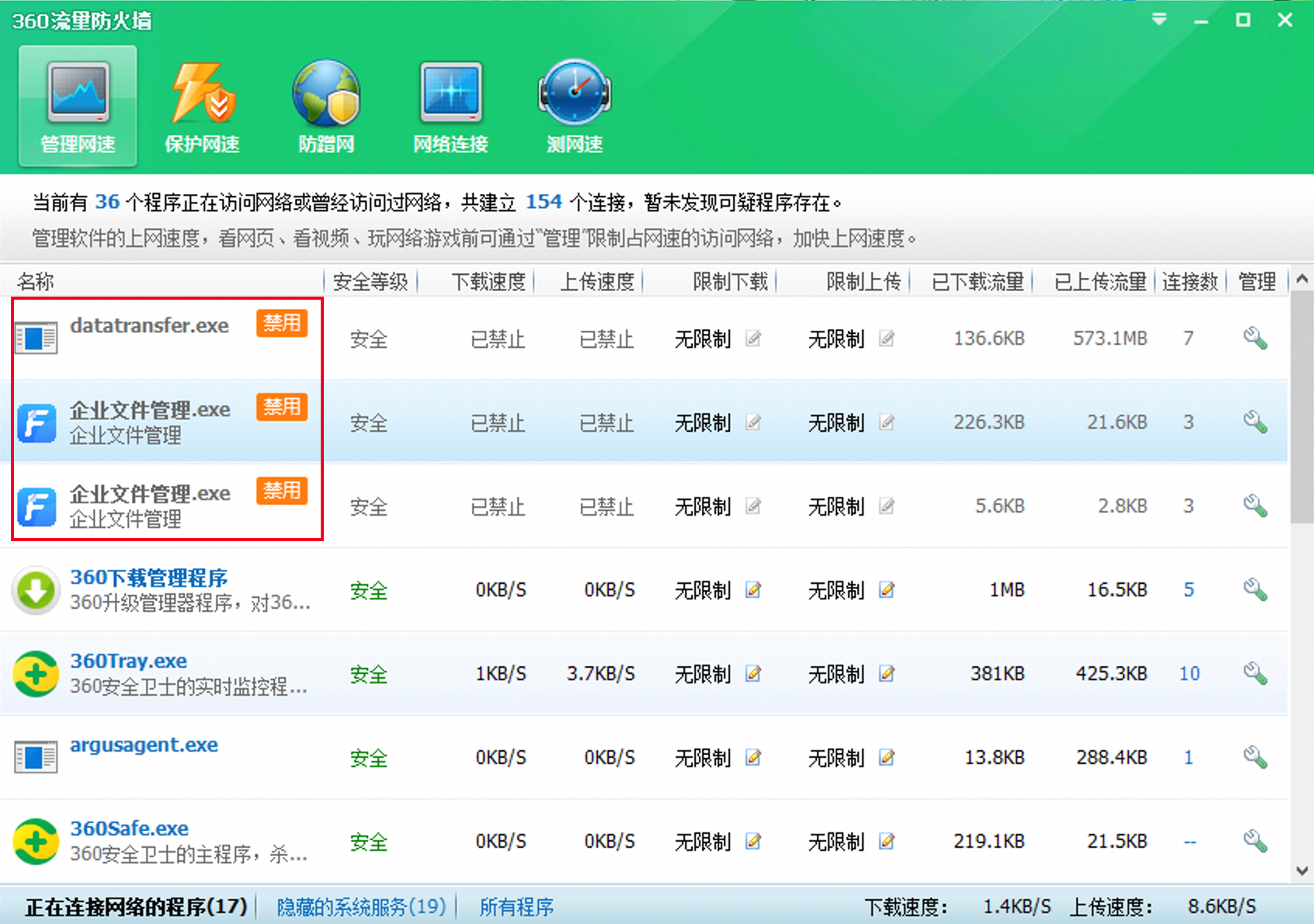1314x924 pixels.
Task: Open argusagent.exe program link
Action: click(144, 745)
